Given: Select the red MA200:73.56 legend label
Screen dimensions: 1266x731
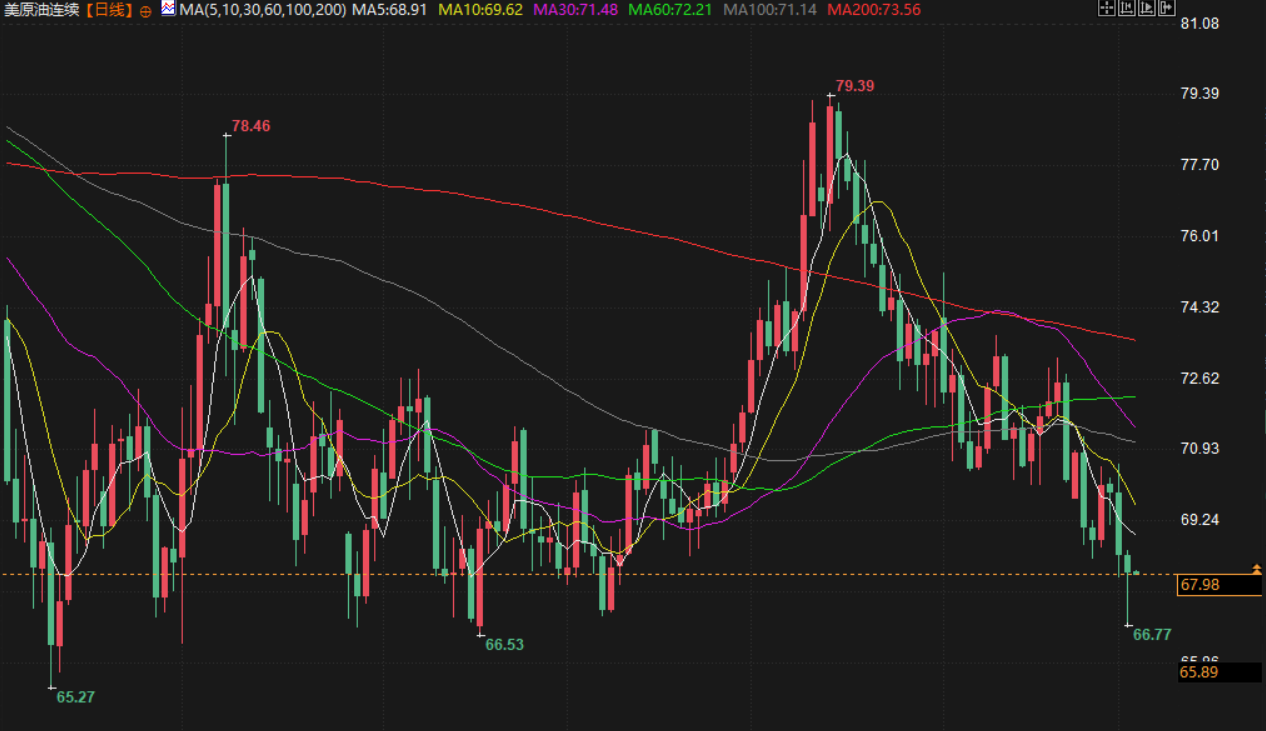Looking at the screenshot, I should coord(874,10).
